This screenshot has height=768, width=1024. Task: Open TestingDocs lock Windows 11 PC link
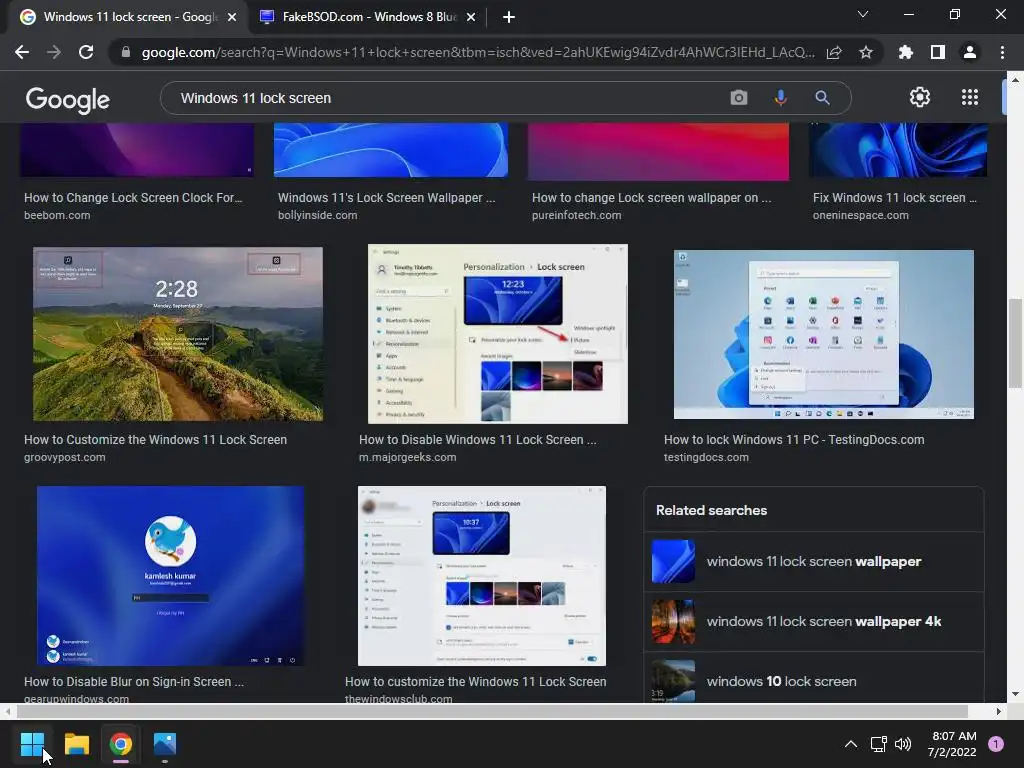794,440
